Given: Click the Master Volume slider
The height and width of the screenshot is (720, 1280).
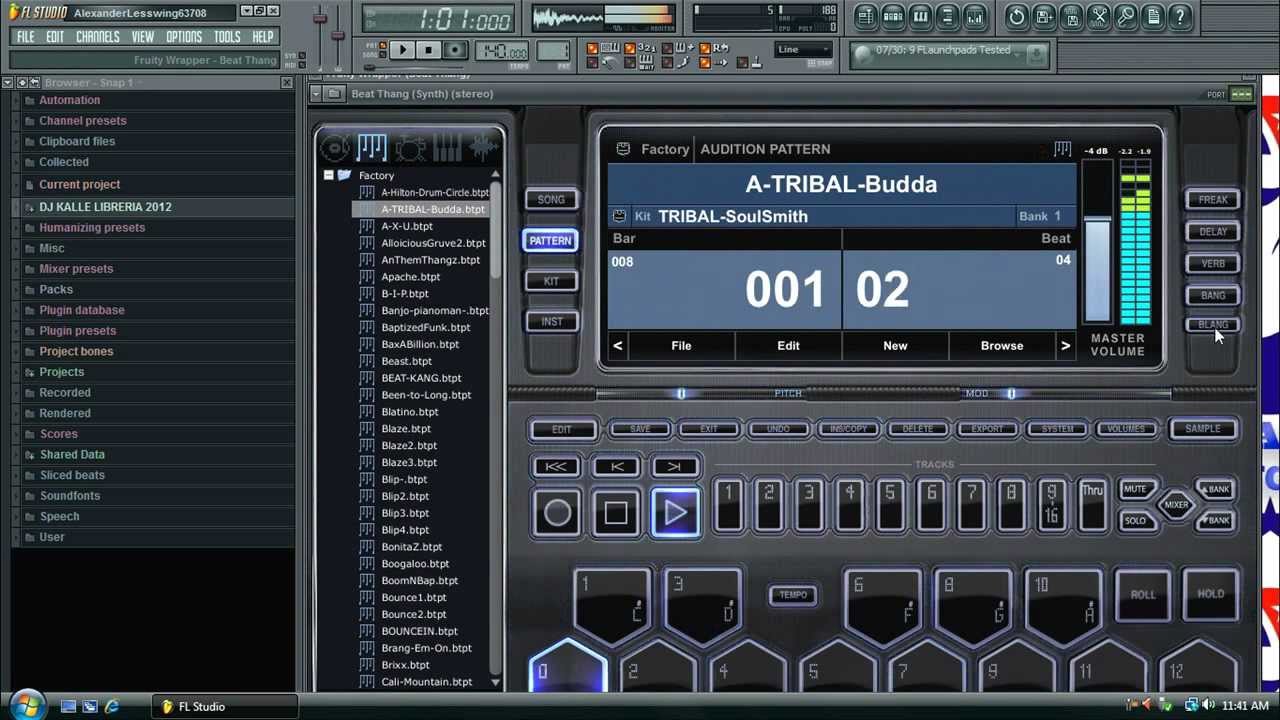Looking at the screenshot, I should click(1097, 242).
